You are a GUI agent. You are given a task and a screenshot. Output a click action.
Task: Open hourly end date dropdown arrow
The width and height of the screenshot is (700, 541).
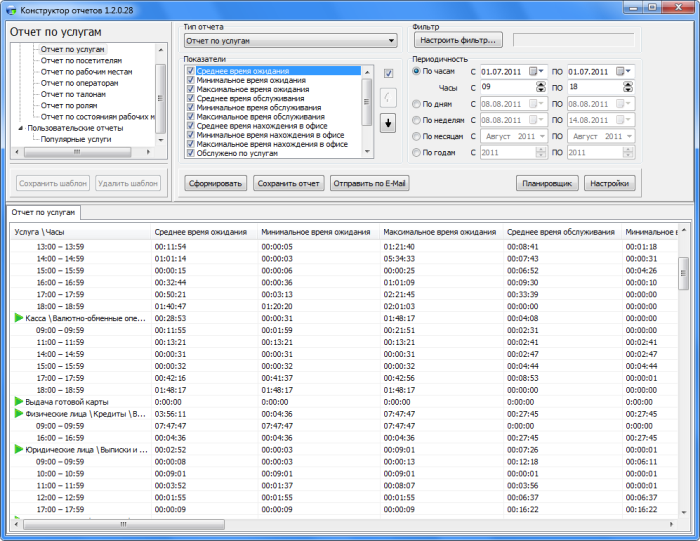coord(628,71)
